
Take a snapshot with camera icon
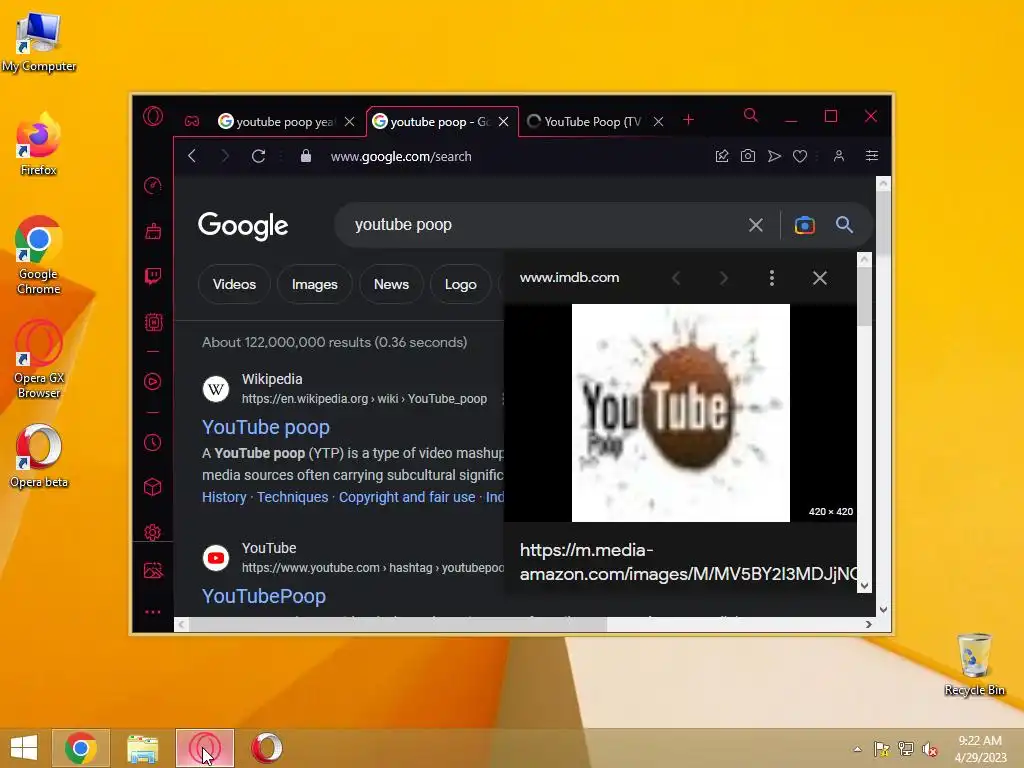(748, 156)
